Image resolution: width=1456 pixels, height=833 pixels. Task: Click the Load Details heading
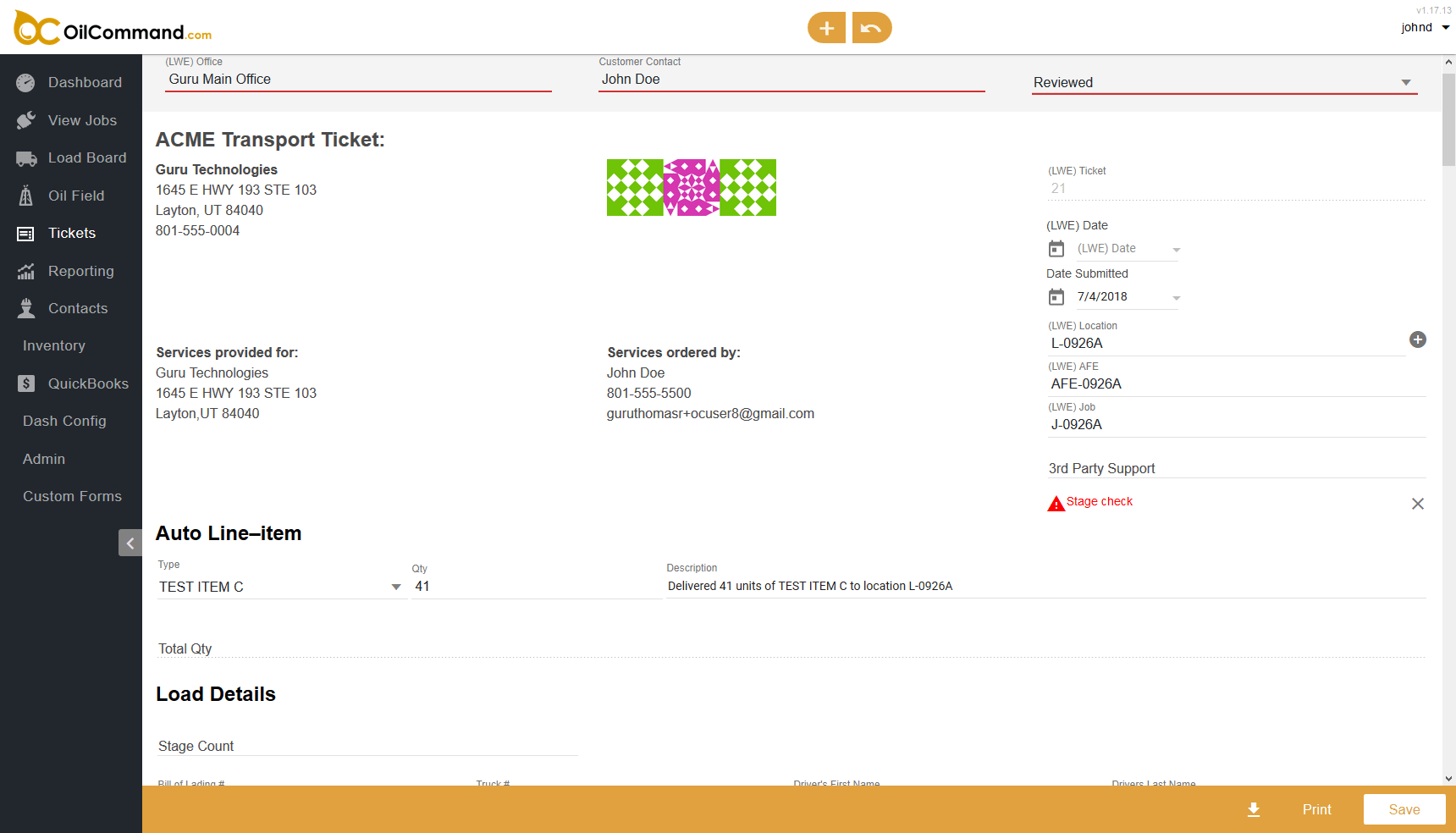(x=216, y=694)
